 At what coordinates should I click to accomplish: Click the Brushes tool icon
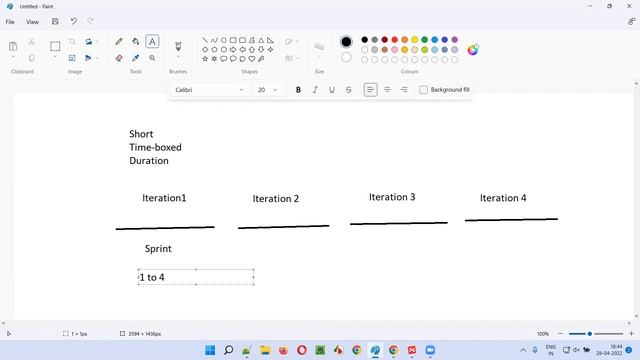(178, 46)
